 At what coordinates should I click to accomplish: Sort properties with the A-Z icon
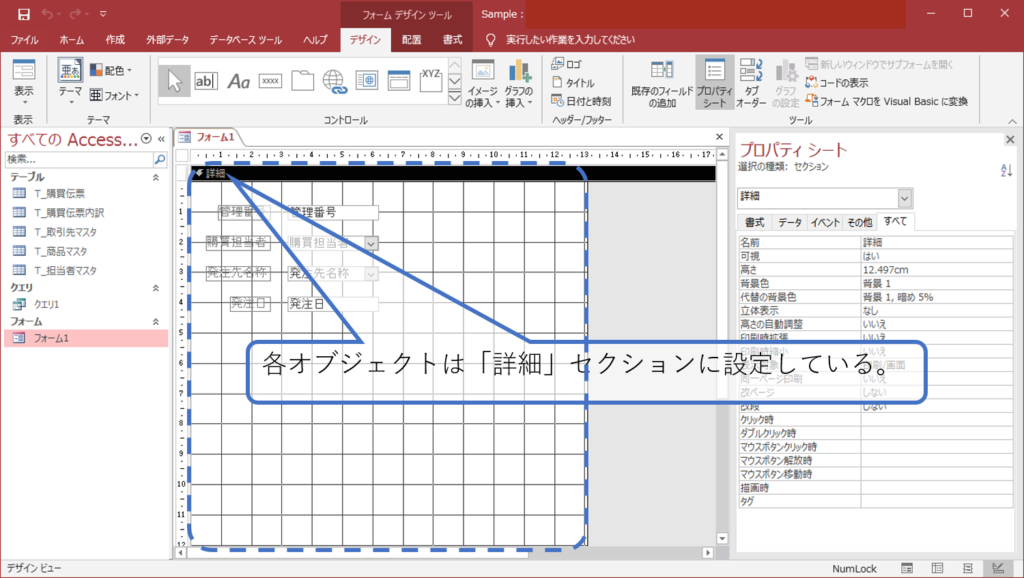[1006, 170]
